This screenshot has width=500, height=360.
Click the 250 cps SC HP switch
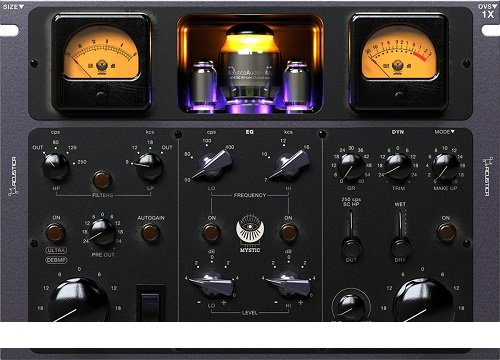[x=351, y=246]
